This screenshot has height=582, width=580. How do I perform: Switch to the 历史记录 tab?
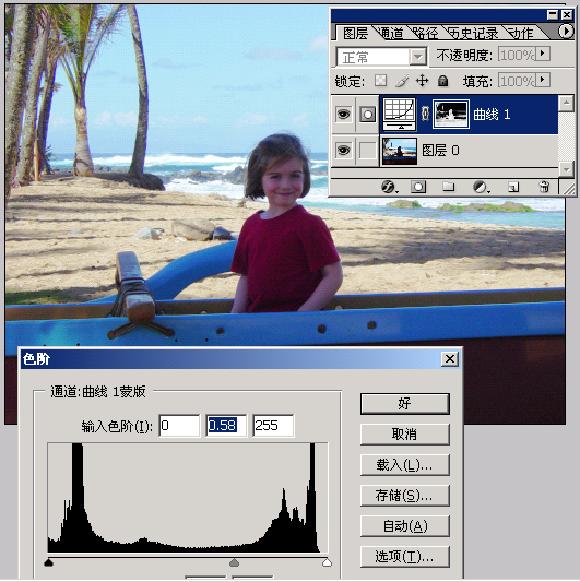click(x=473, y=33)
